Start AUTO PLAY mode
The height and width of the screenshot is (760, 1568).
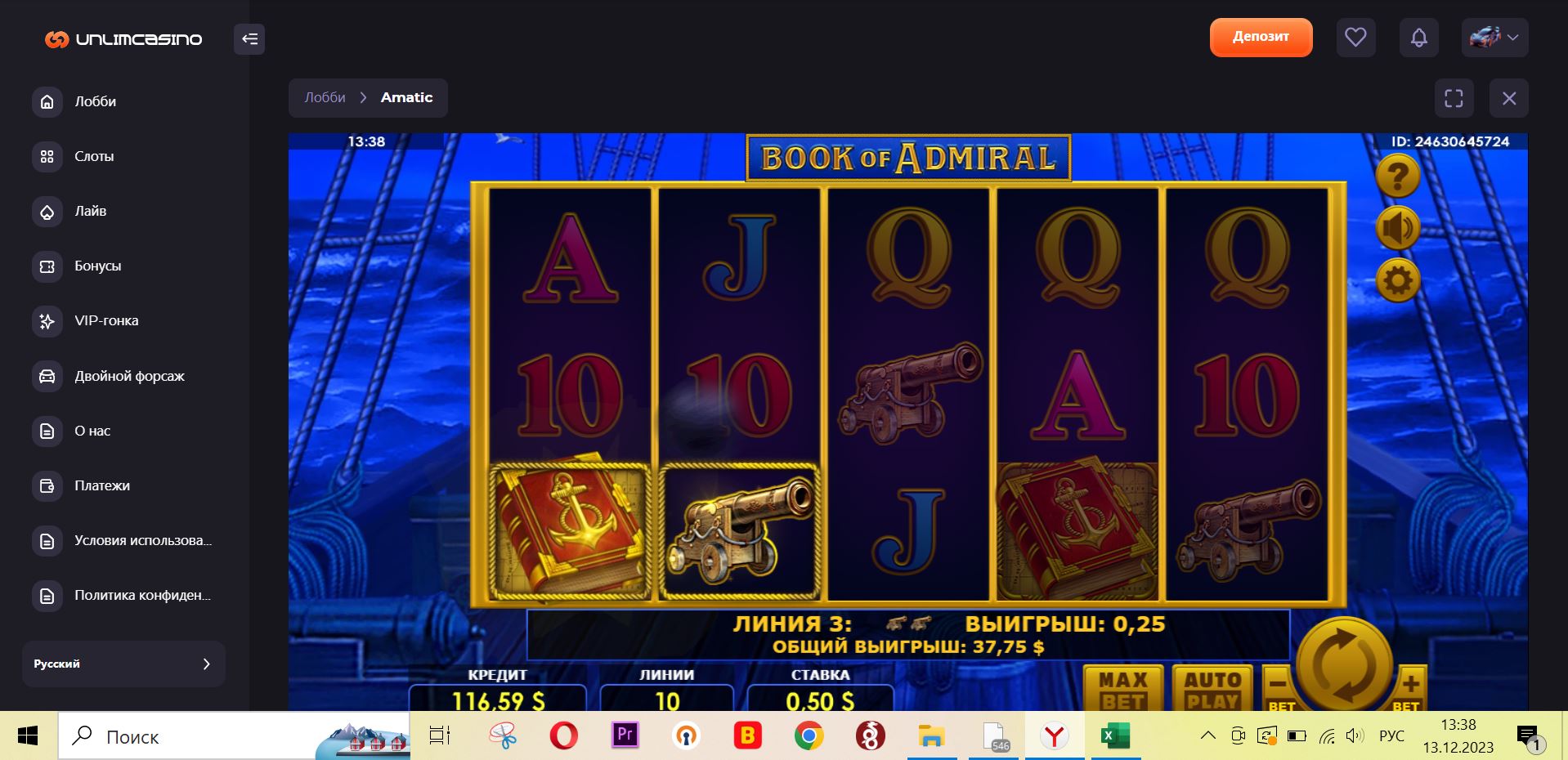click(x=1212, y=689)
